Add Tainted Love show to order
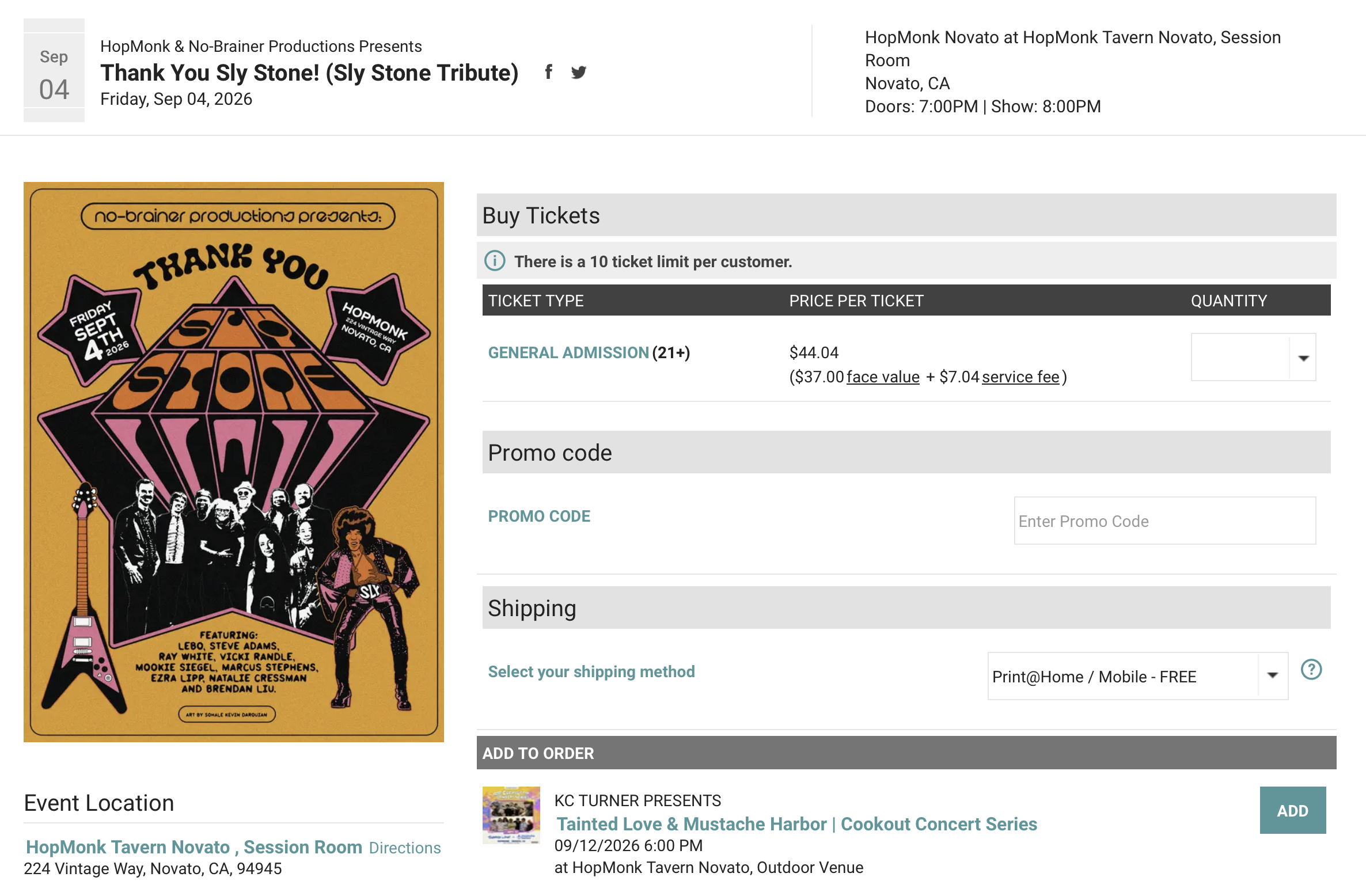Image resolution: width=1366 pixels, height=896 pixels. pyautogui.click(x=1293, y=810)
